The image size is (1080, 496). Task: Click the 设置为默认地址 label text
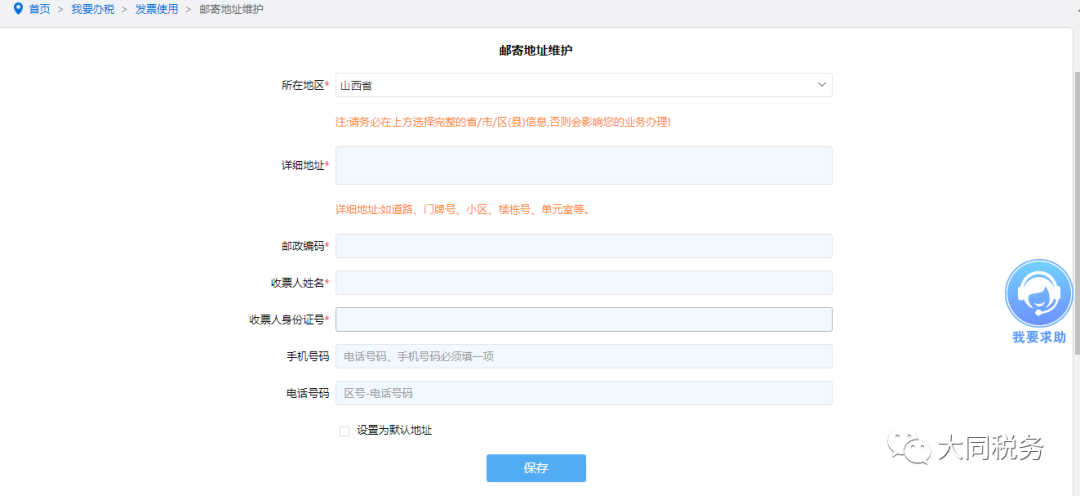point(394,431)
